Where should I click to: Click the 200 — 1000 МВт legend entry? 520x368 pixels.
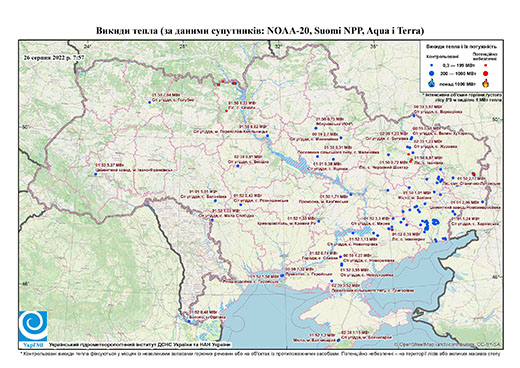tap(457, 73)
